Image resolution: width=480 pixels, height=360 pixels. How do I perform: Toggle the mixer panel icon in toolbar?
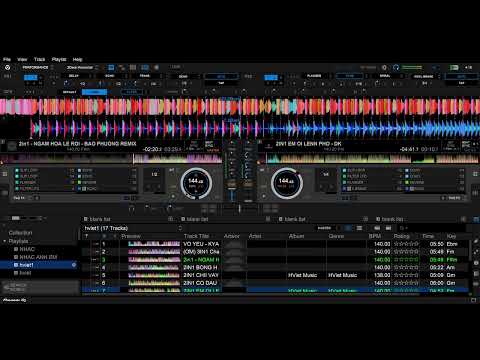point(145,67)
